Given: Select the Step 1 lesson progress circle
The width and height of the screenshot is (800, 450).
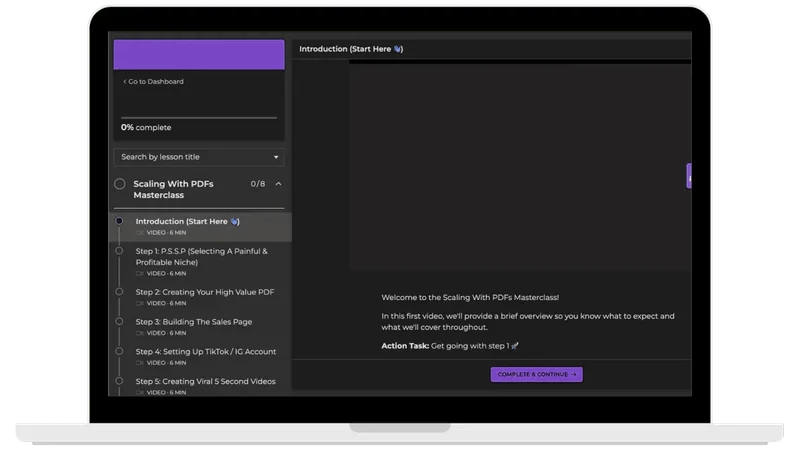Looking at the screenshot, I should coord(119,251).
